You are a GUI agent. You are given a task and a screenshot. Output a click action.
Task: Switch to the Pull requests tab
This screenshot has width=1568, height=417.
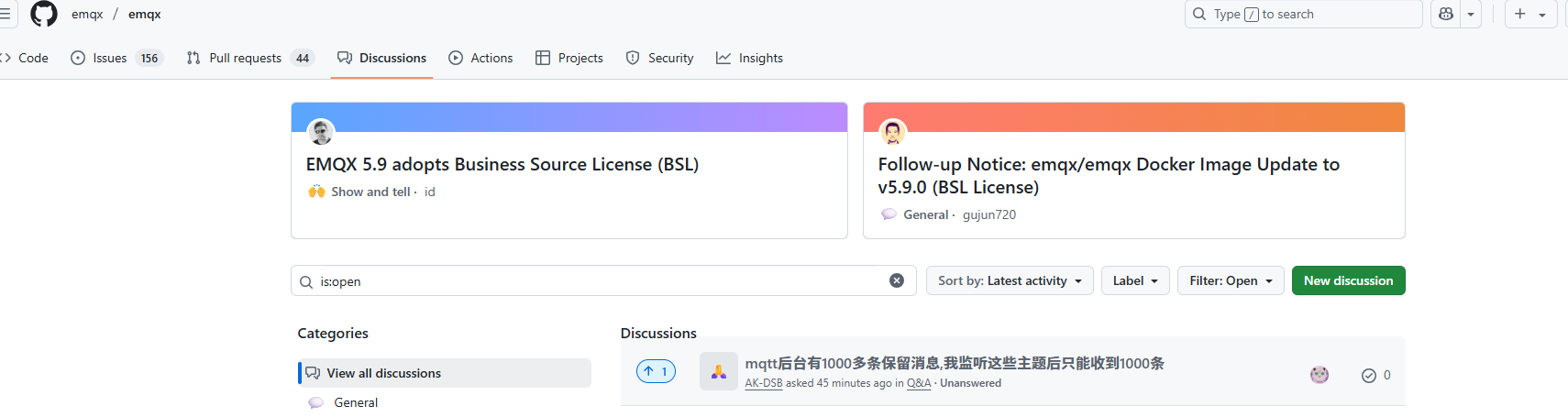click(x=250, y=58)
